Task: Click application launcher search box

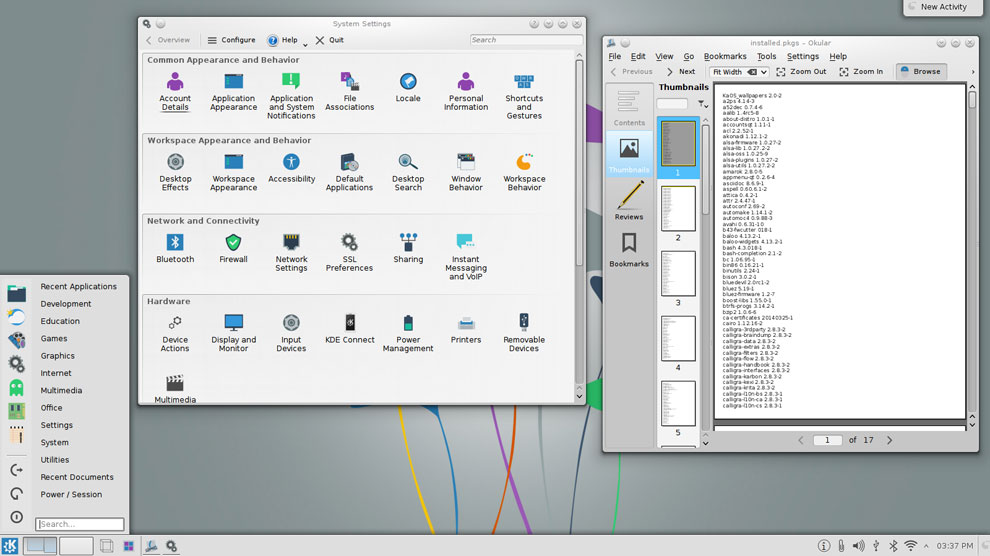Action: pyautogui.click(x=80, y=524)
